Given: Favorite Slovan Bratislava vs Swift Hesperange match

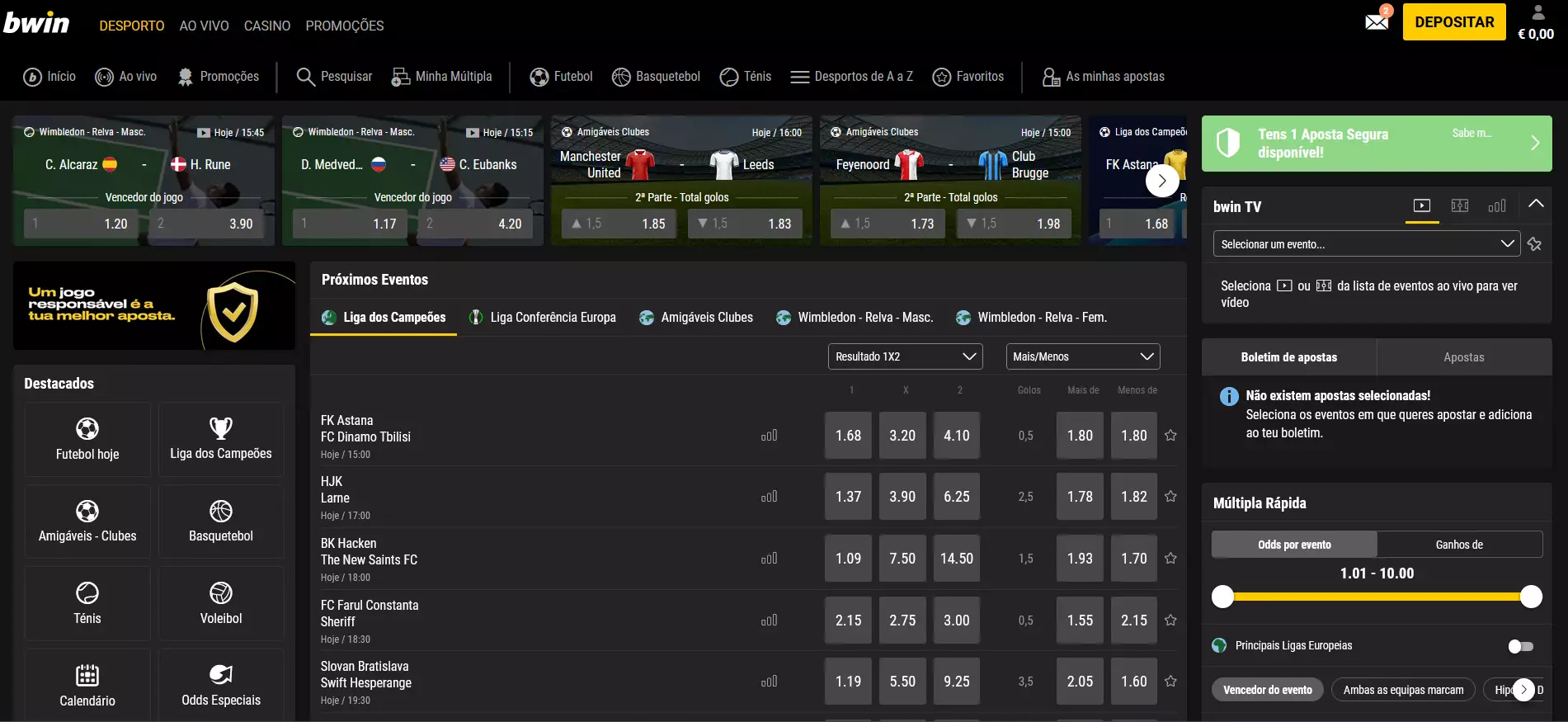Looking at the screenshot, I should pos(1170,682).
